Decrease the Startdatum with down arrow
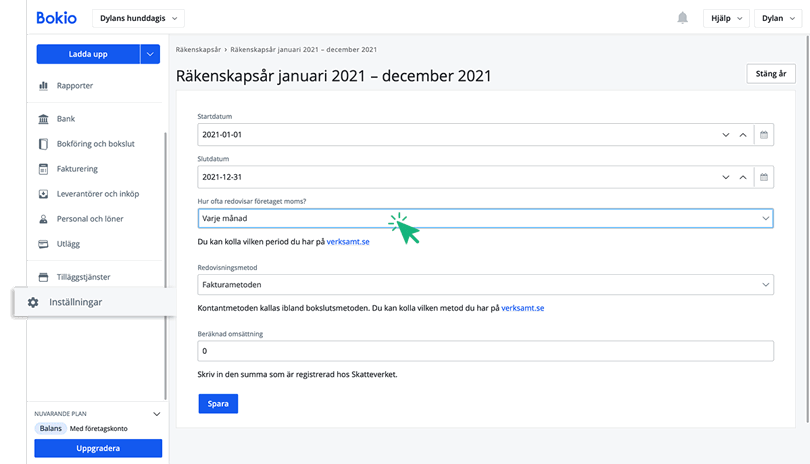Viewport: 810px width, 464px height. [x=726, y=135]
